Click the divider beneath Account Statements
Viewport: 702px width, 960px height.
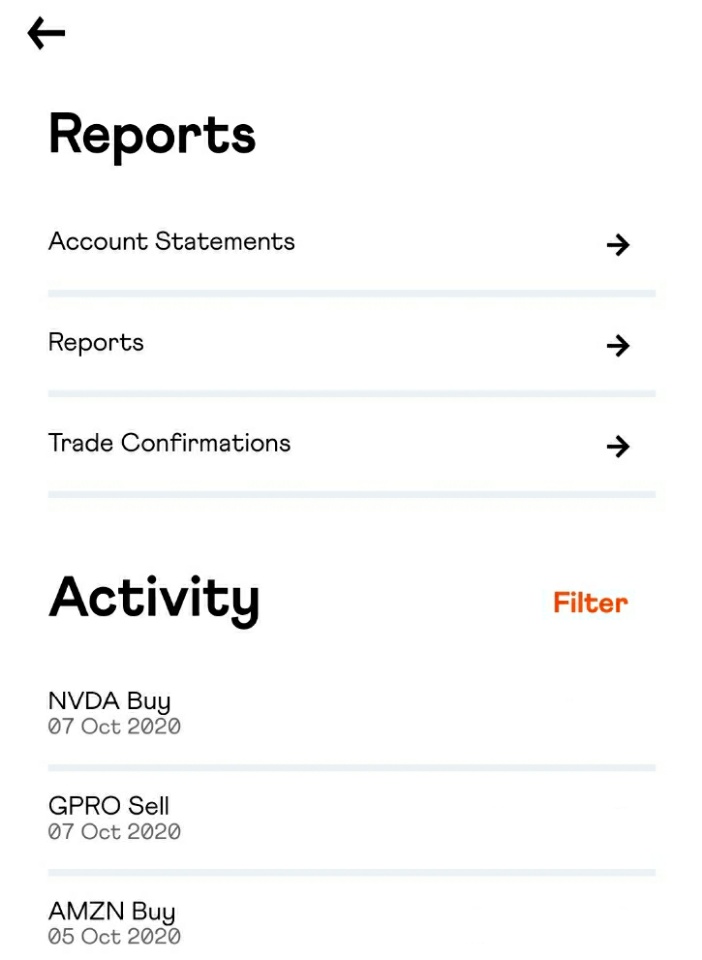coord(351,294)
